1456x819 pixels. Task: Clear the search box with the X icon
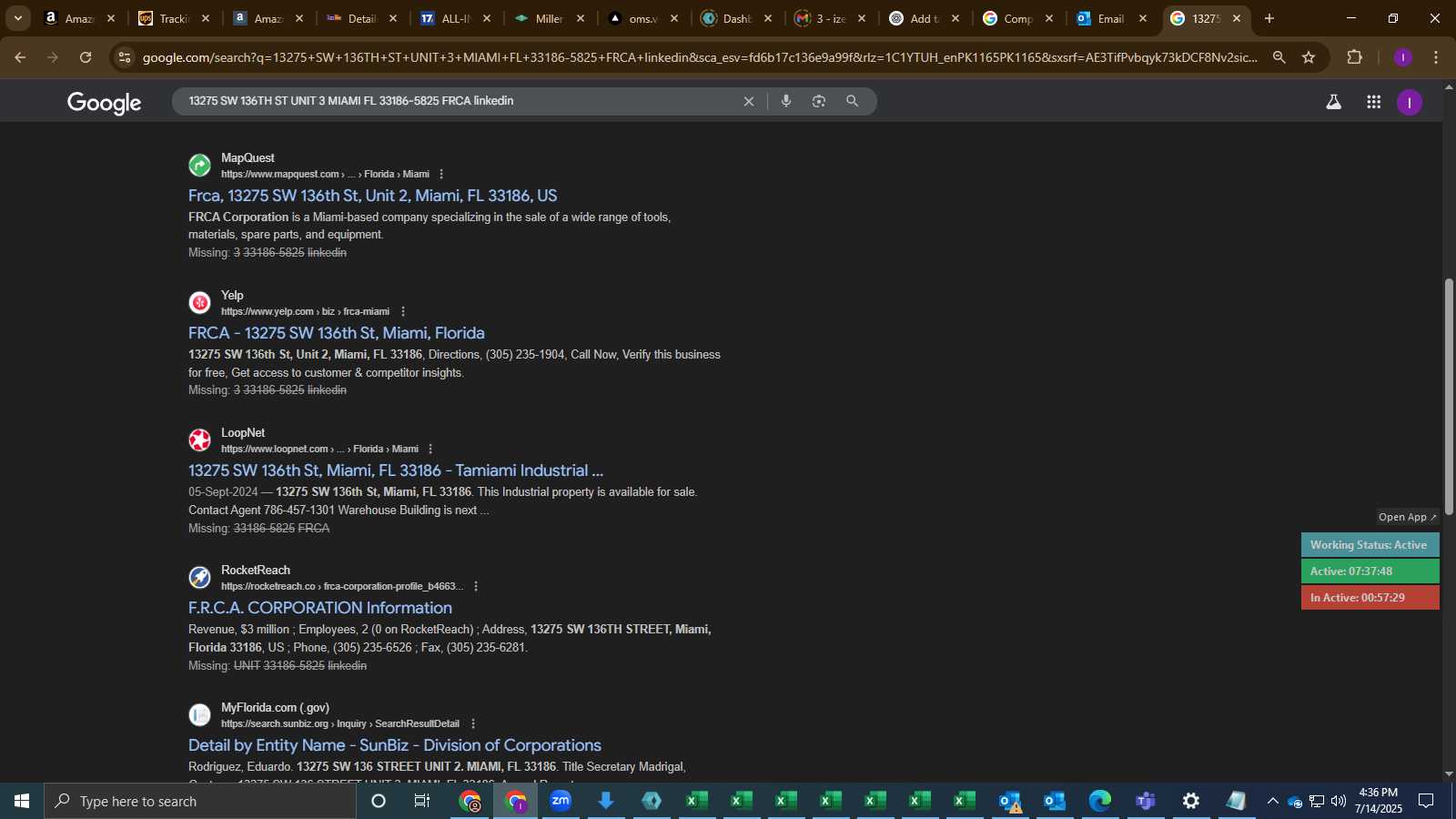[749, 101]
